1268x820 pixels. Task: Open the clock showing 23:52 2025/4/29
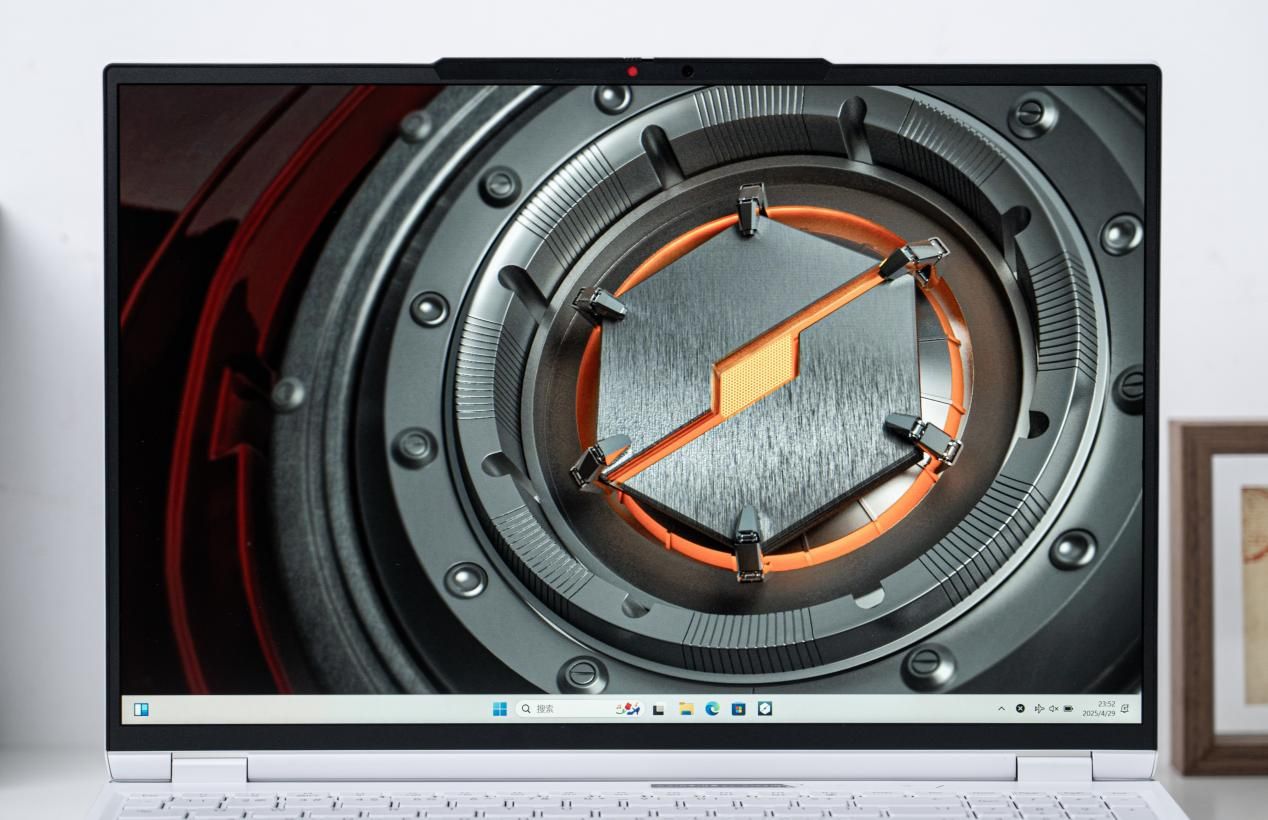point(1099,709)
